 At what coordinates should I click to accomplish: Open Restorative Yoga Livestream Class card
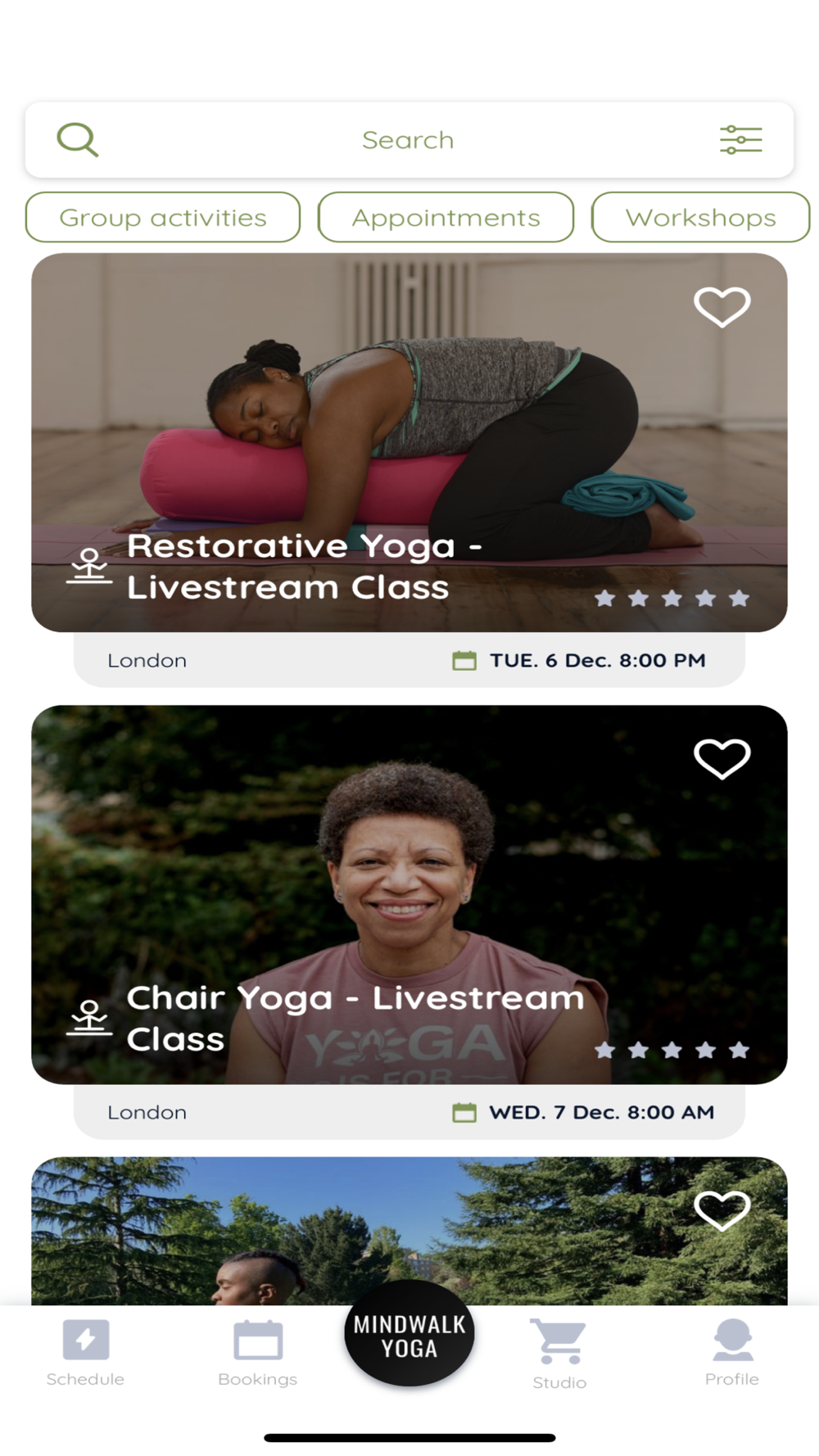click(409, 442)
